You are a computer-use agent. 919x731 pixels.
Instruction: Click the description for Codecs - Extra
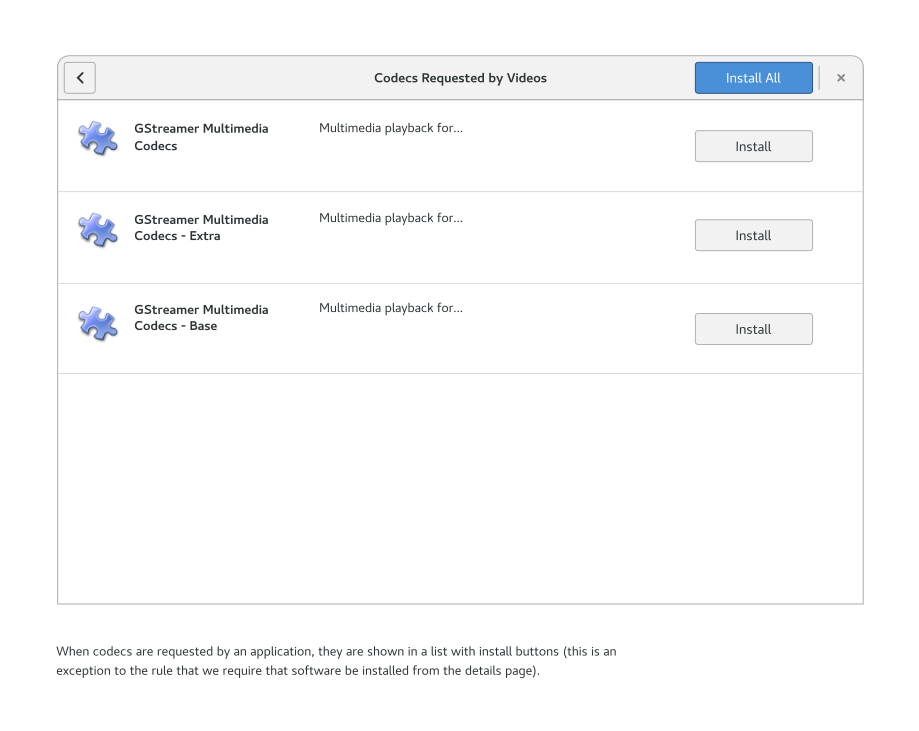391,218
